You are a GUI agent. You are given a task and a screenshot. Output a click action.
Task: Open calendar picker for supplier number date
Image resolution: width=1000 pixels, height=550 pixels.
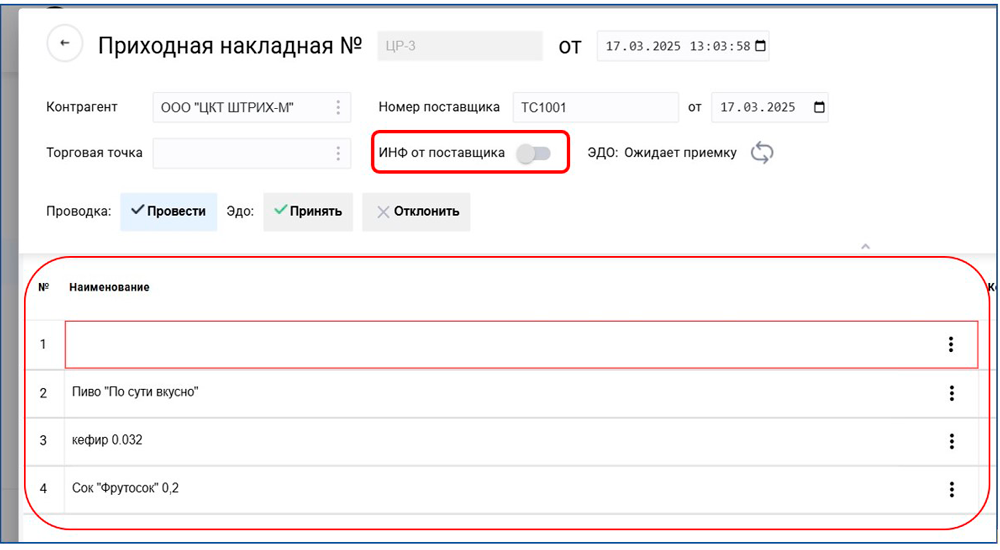click(x=819, y=108)
